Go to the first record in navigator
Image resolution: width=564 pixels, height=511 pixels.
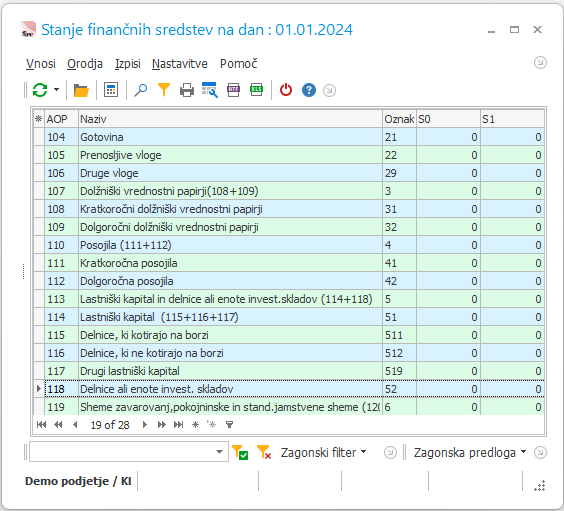pyautogui.click(x=41, y=425)
